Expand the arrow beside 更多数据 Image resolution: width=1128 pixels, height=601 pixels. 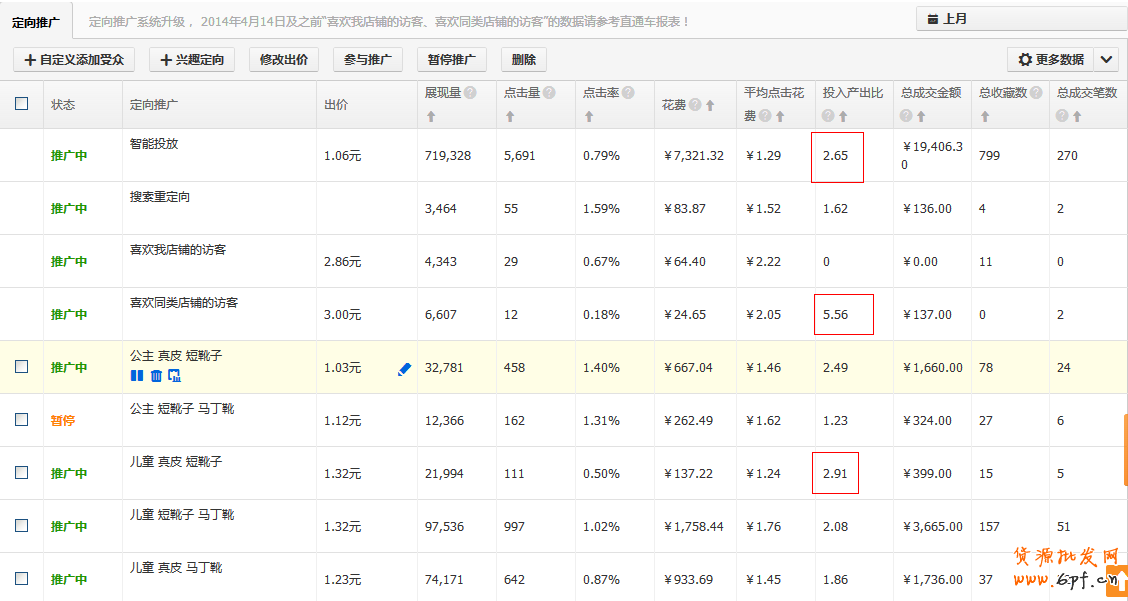(x=1106, y=60)
